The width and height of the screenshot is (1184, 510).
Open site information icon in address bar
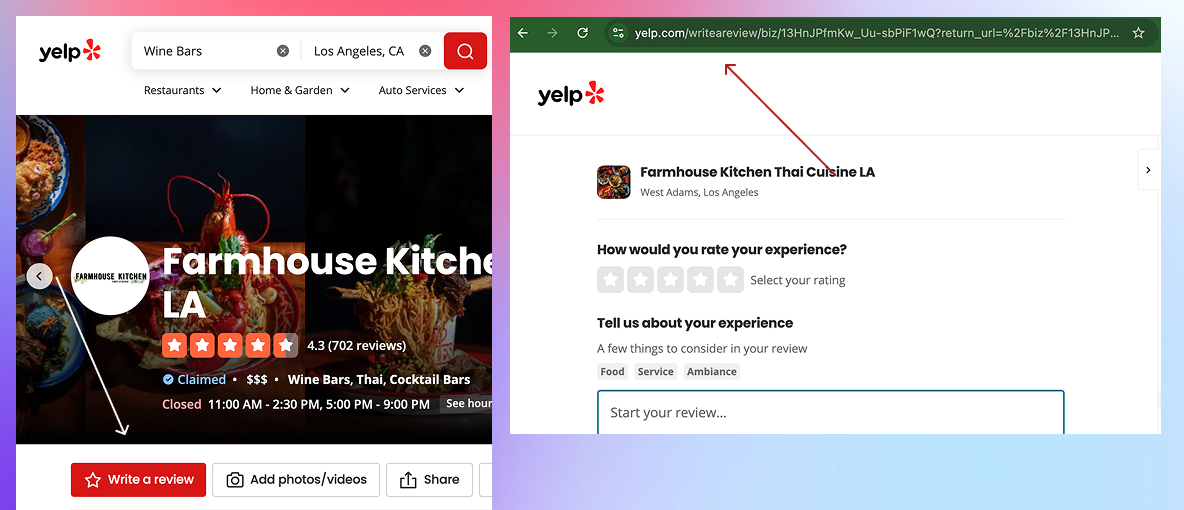click(618, 33)
